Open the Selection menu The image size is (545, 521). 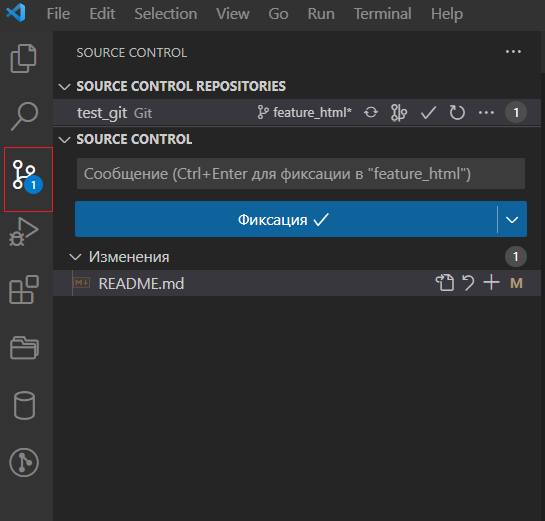tap(166, 14)
